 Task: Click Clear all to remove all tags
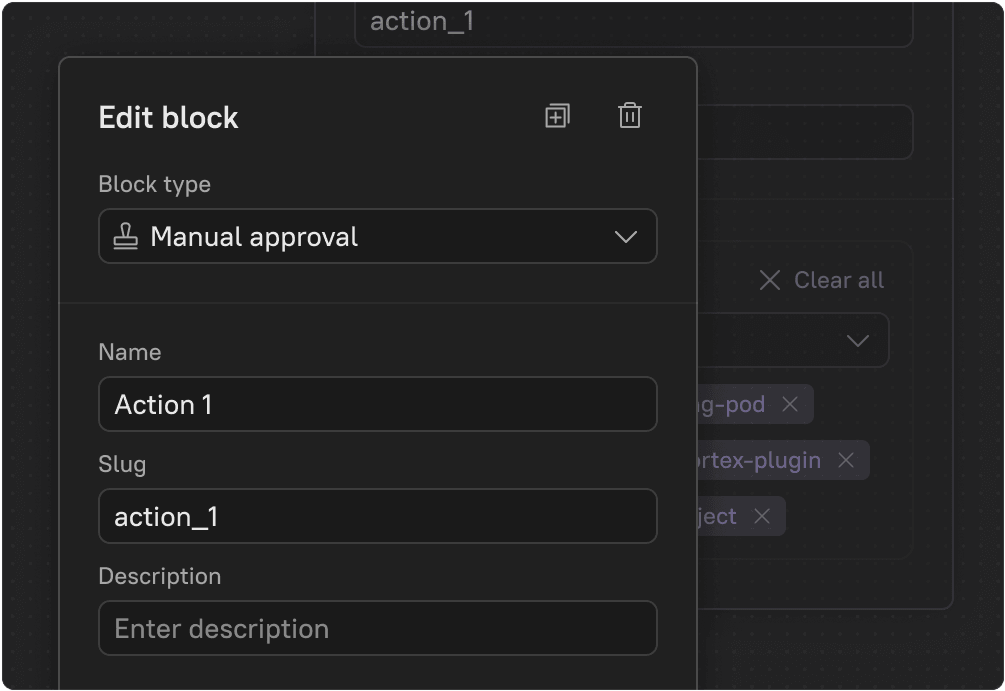tap(838, 280)
